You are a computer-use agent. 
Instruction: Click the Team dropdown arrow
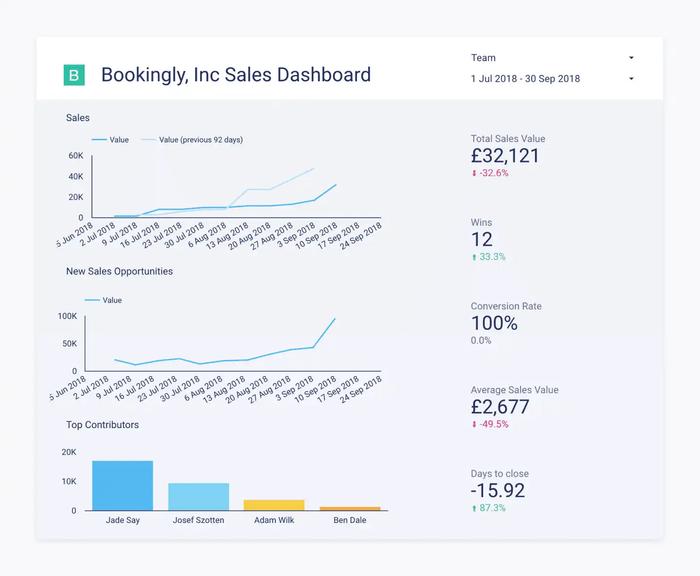tap(631, 58)
